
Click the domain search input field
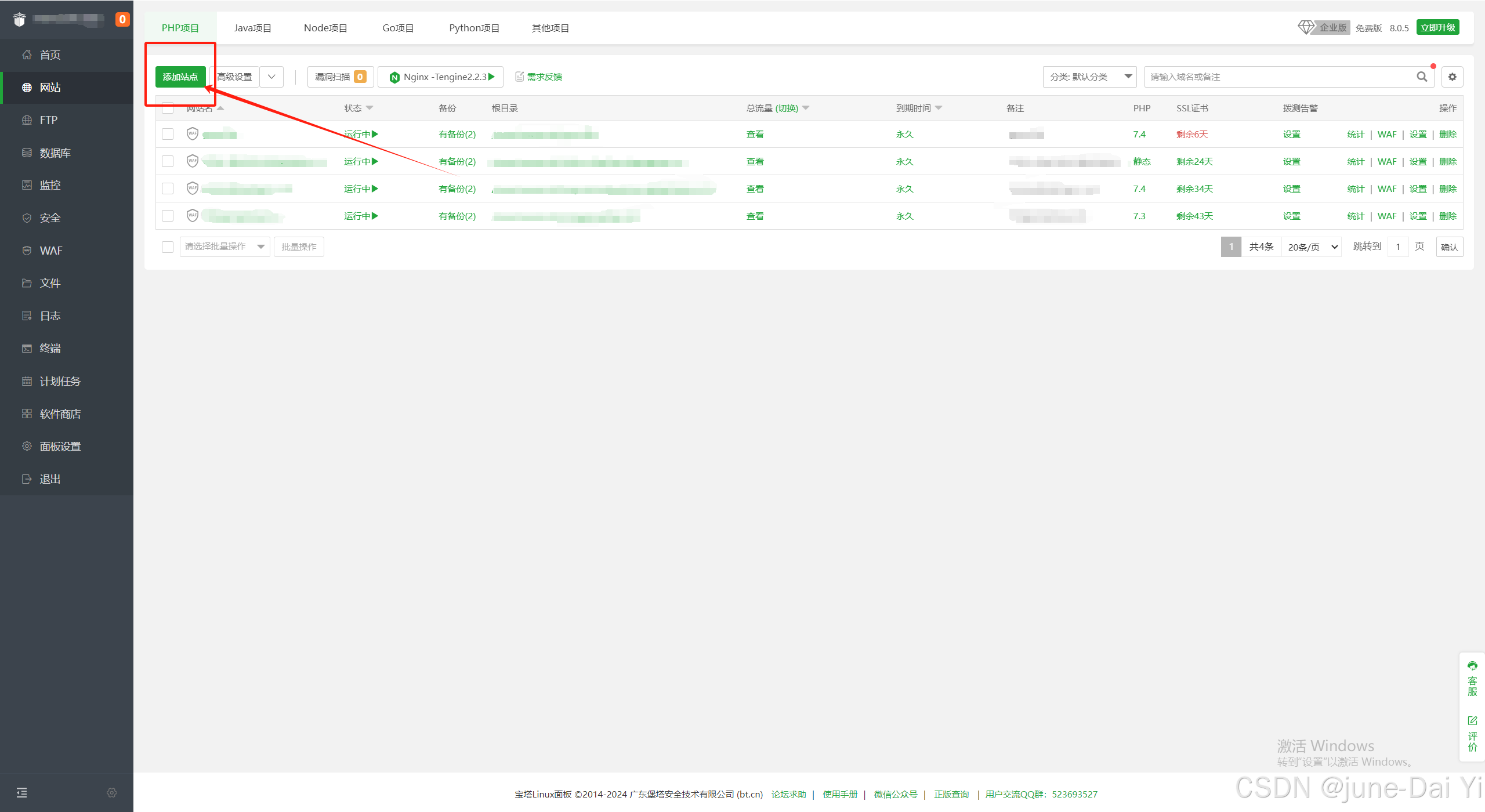pyautogui.click(x=1276, y=77)
